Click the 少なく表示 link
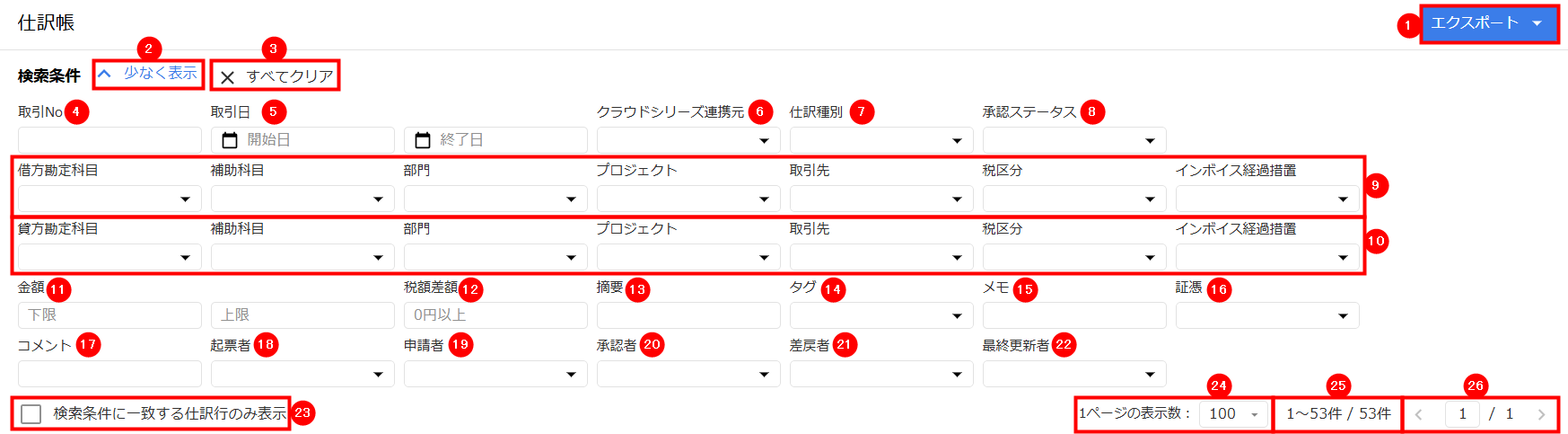Image resolution: width=1568 pixels, height=434 pixels. pos(160,73)
